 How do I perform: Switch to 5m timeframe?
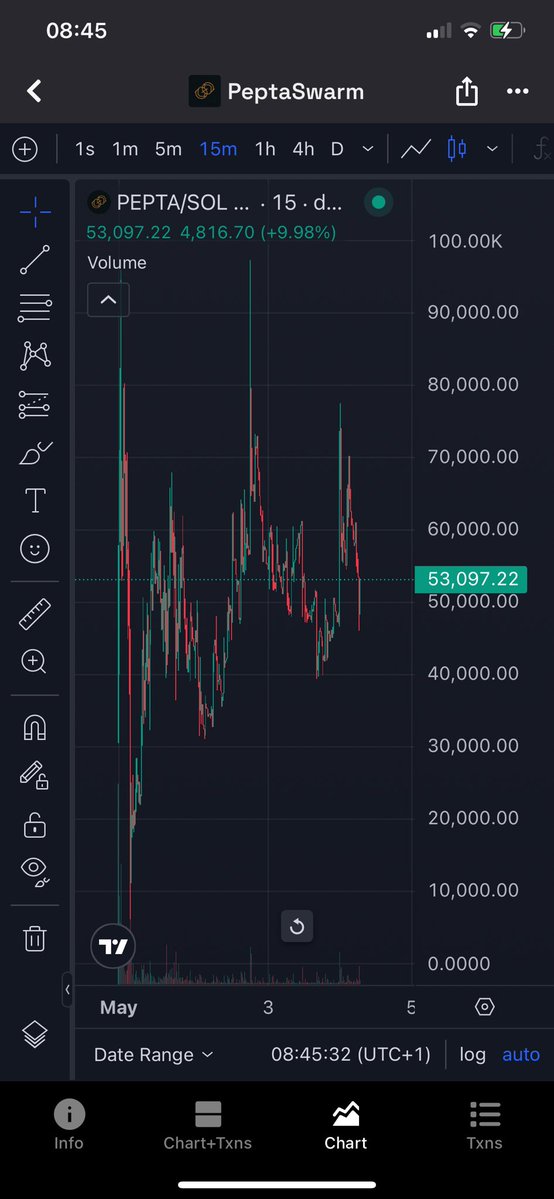[x=168, y=149]
